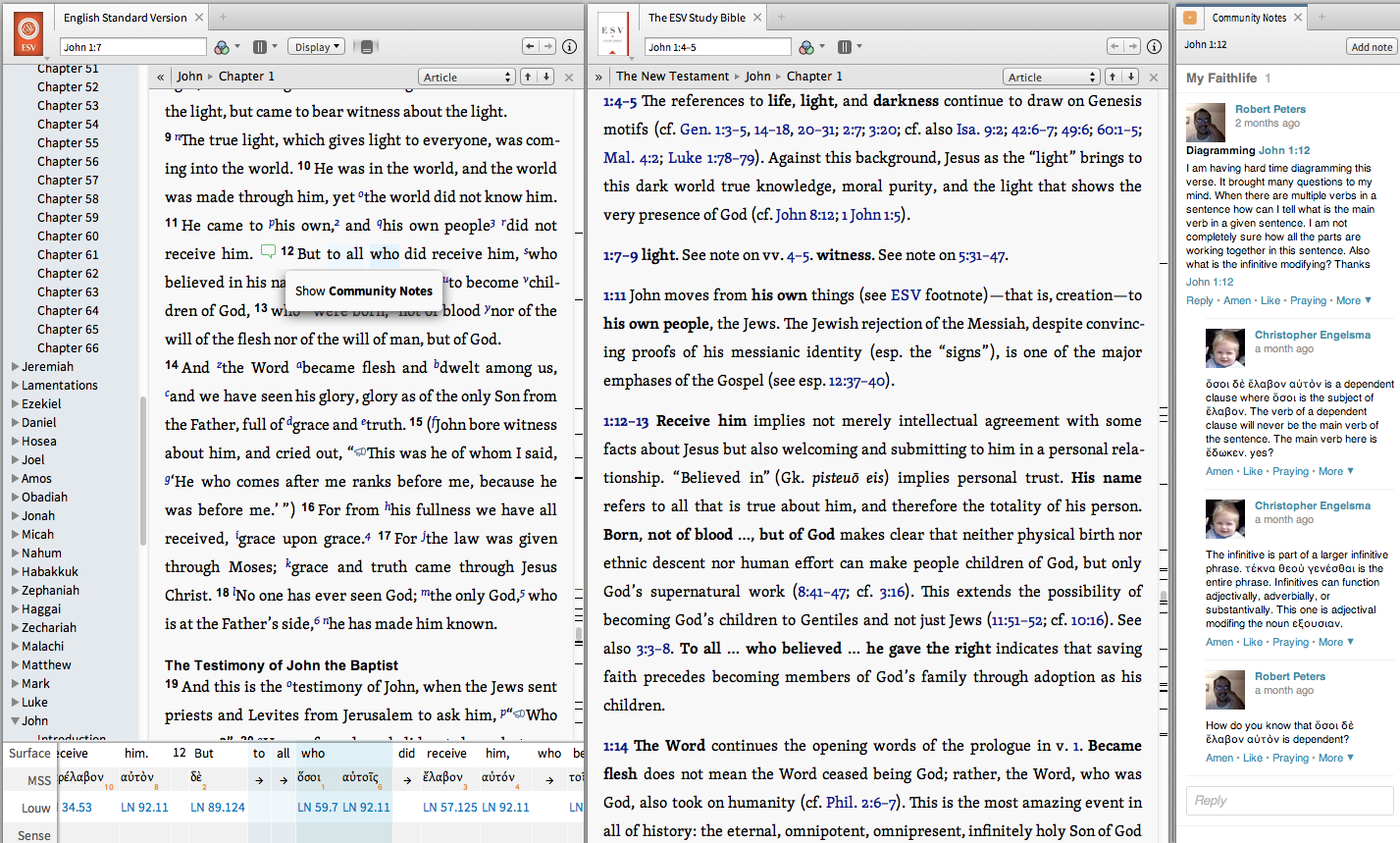
Task: Open the Display dropdown
Action: click(x=317, y=47)
